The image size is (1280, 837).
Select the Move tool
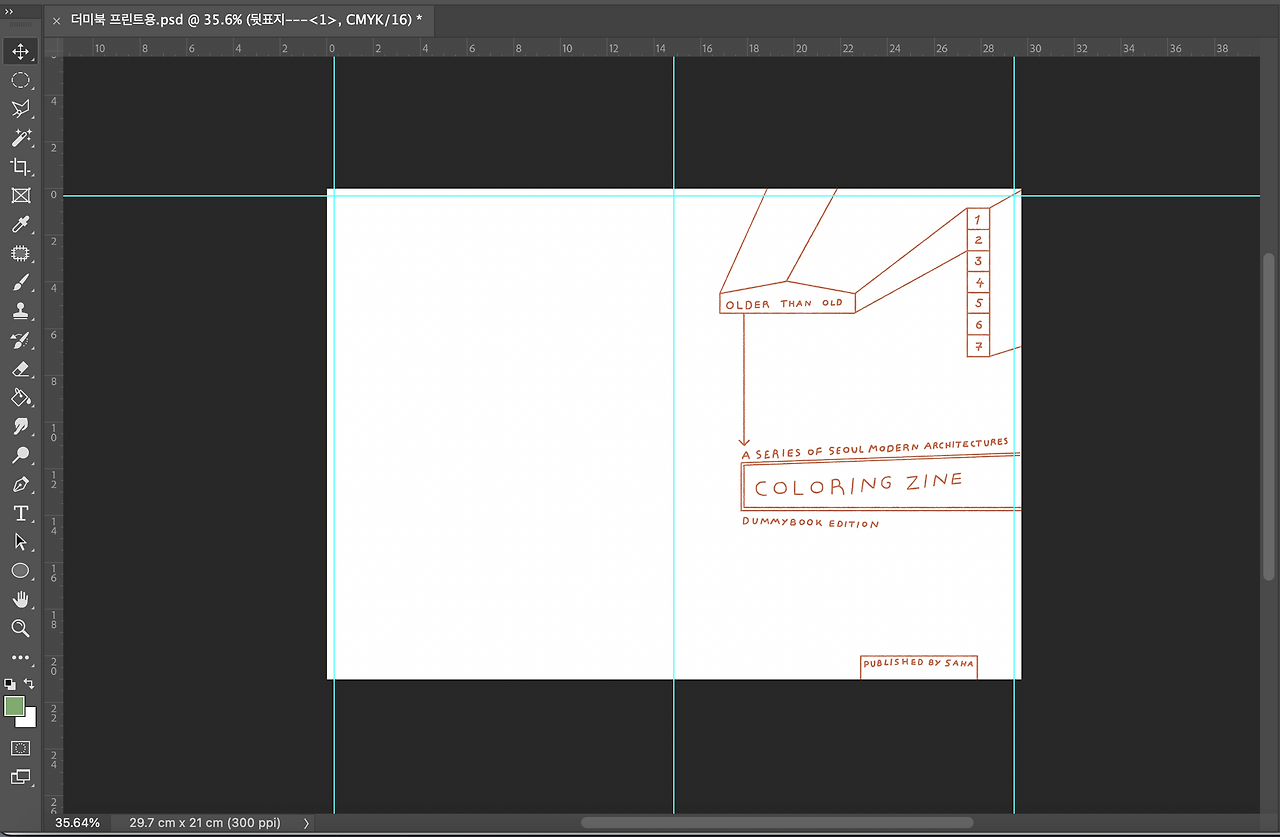click(20, 51)
